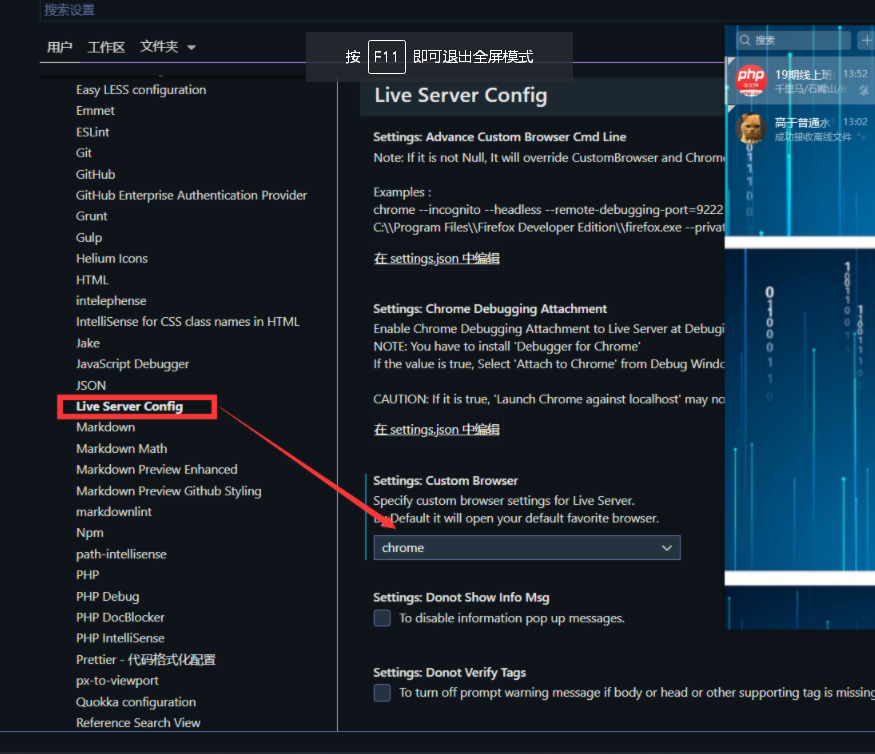
Task: Enable the Donot Verify Tags checkbox
Action: point(382,693)
